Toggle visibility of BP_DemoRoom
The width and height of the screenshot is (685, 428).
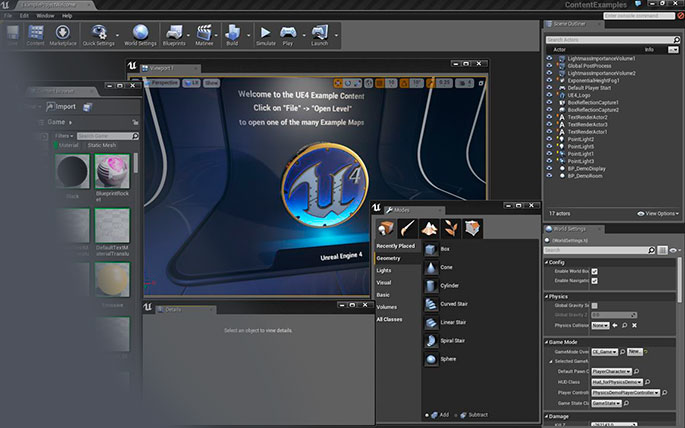pos(549,176)
